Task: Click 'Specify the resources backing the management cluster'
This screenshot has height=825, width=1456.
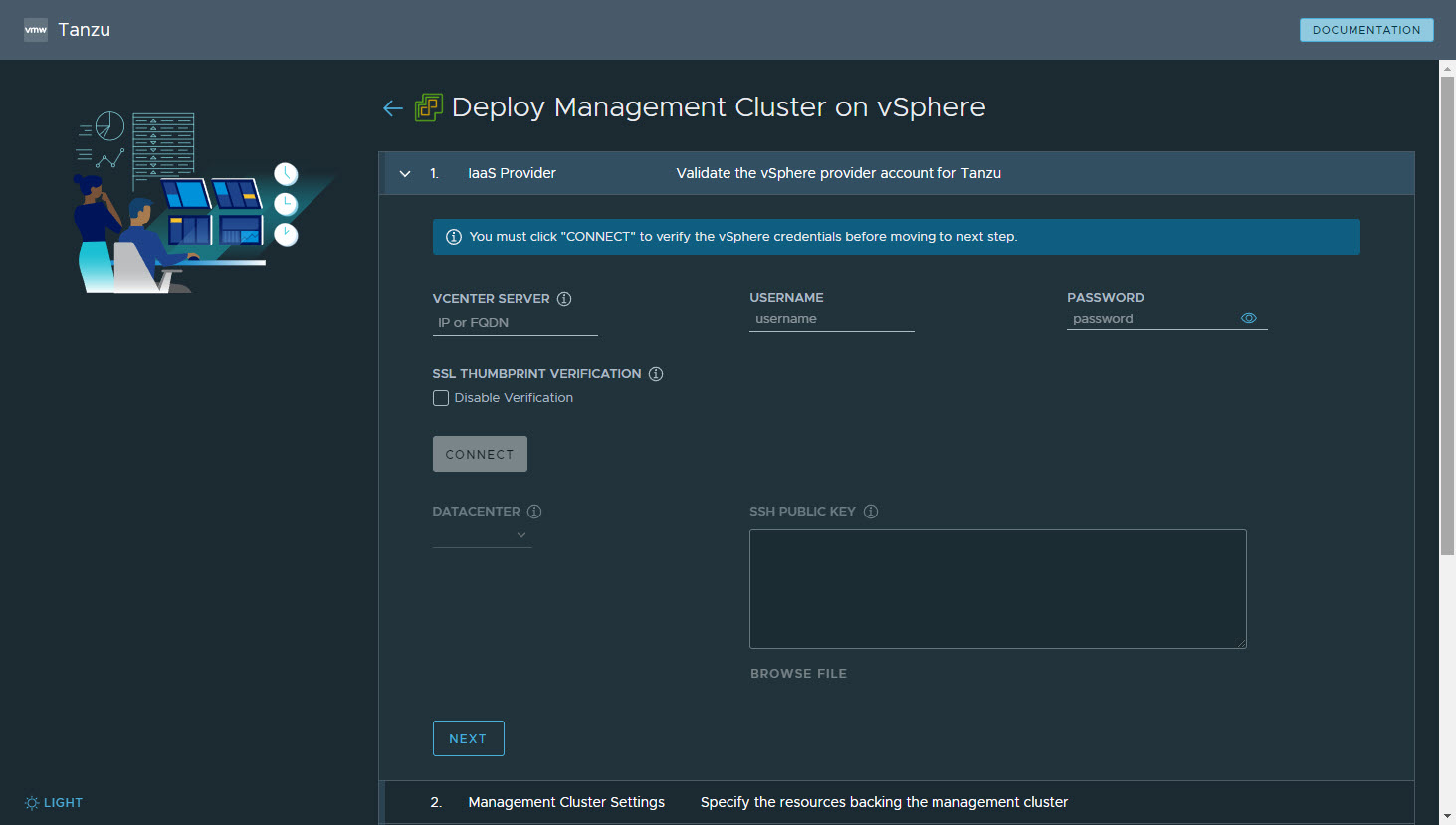Action: 884,802
